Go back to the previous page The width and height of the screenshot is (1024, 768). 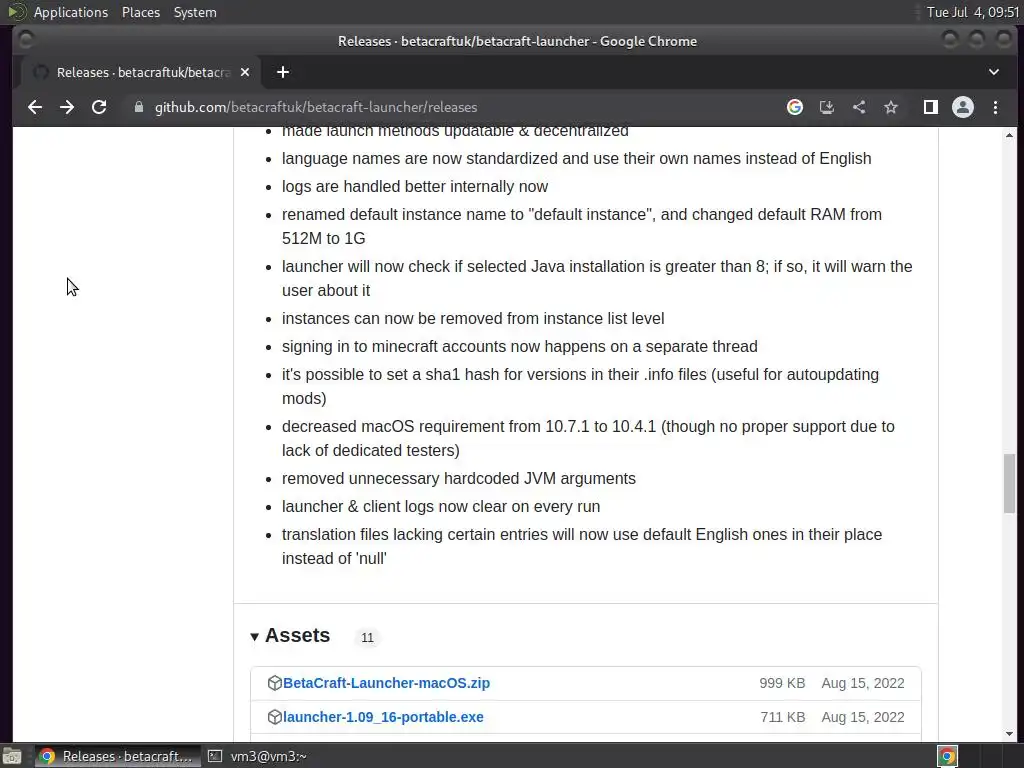pyautogui.click(x=35, y=107)
